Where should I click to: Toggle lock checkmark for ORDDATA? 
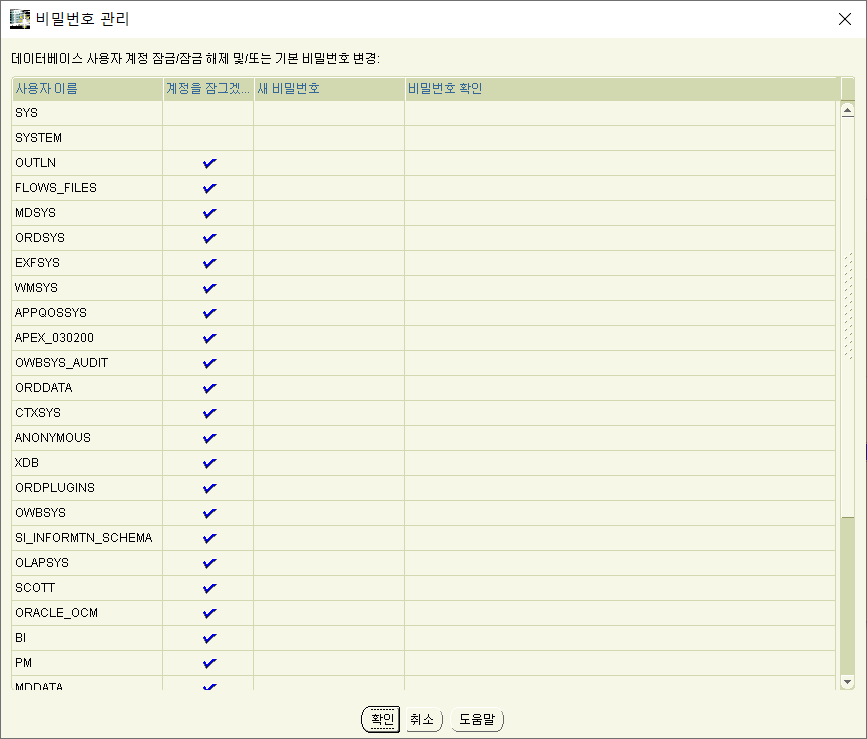pyautogui.click(x=209, y=388)
